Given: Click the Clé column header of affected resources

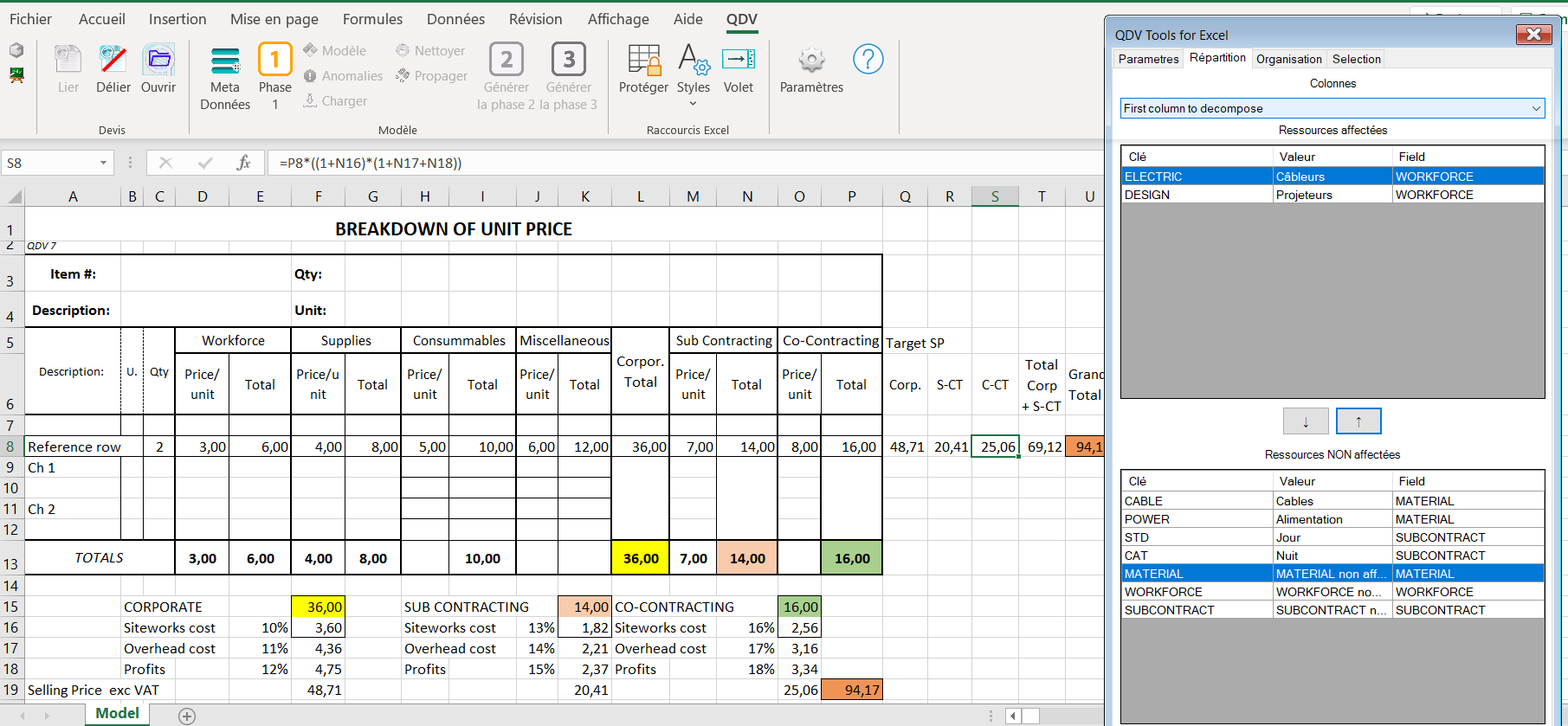Looking at the screenshot, I should pyautogui.click(x=1197, y=157).
